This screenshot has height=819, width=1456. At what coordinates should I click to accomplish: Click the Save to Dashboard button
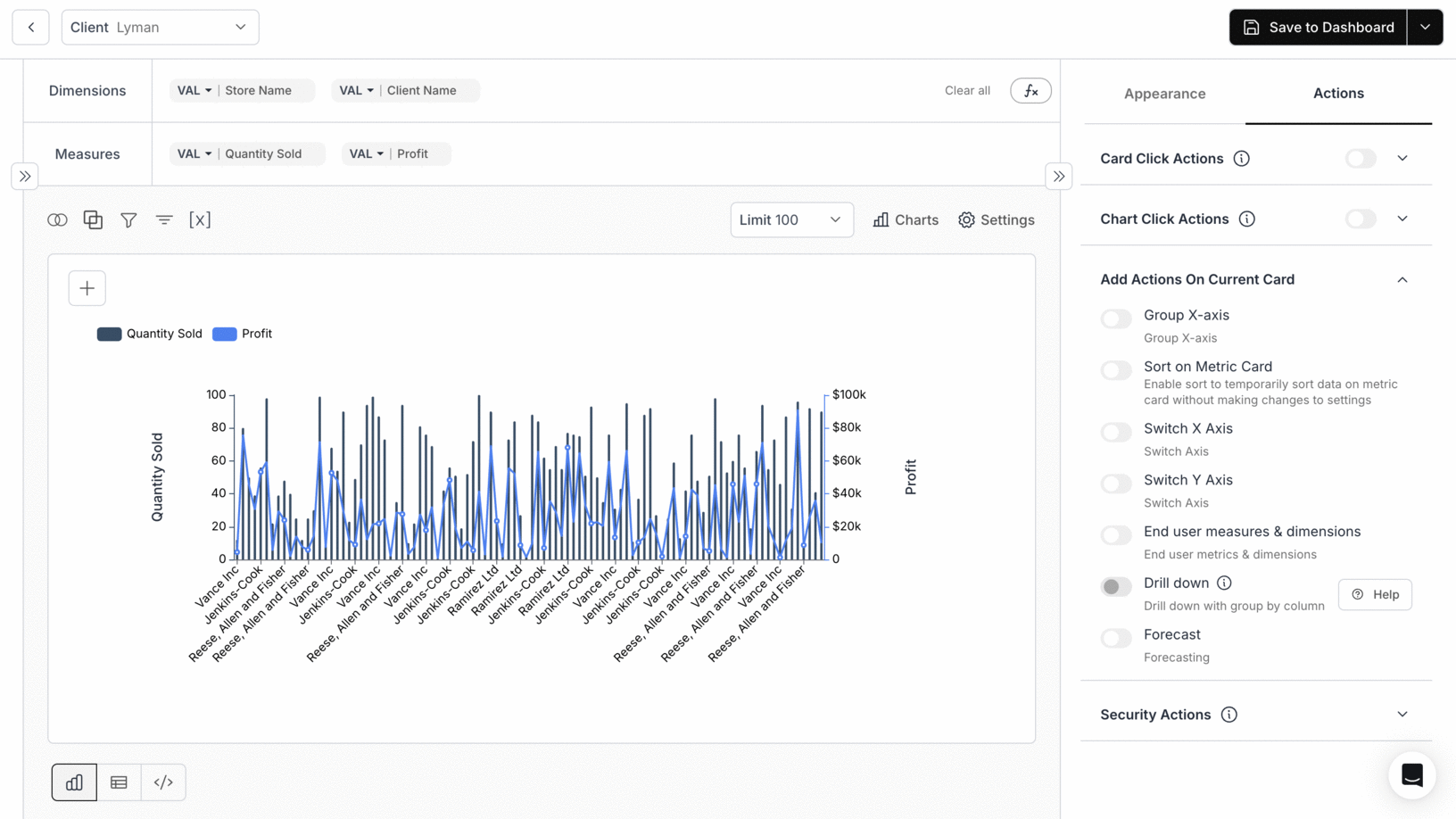pos(1318,27)
